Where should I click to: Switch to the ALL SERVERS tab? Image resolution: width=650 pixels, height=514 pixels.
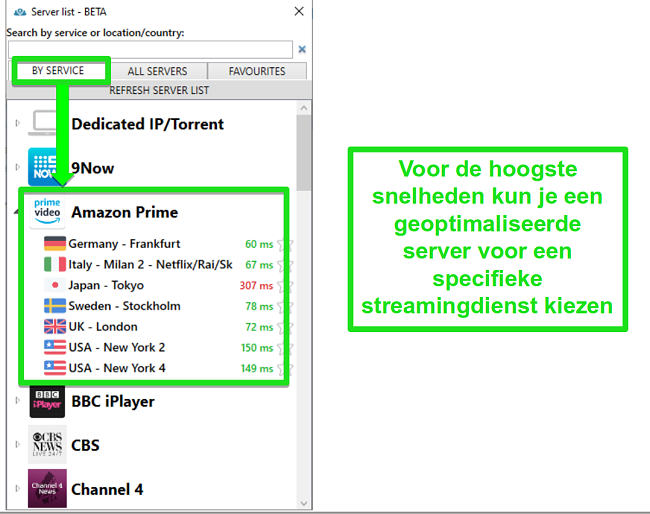pyautogui.click(x=158, y=71)
